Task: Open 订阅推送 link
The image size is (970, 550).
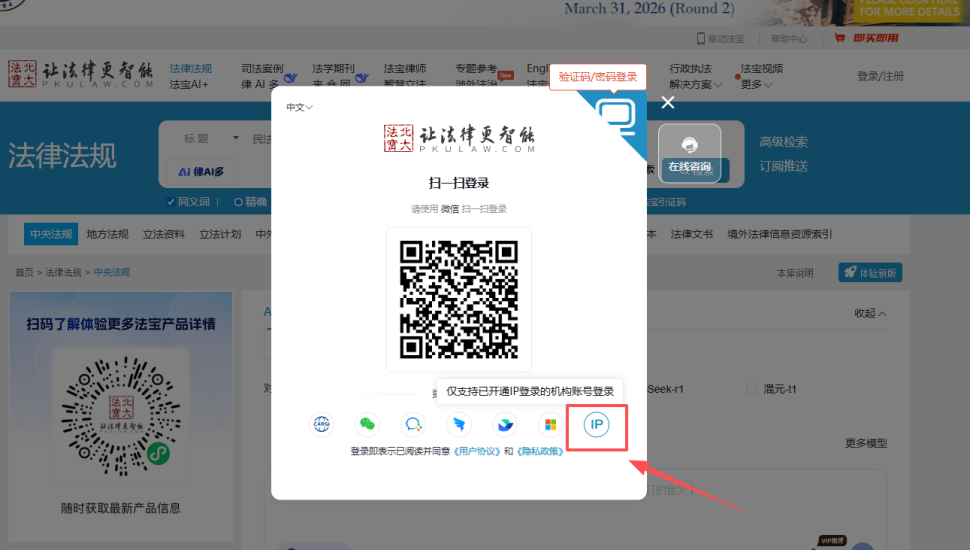Action: click(x=784, y=166)
